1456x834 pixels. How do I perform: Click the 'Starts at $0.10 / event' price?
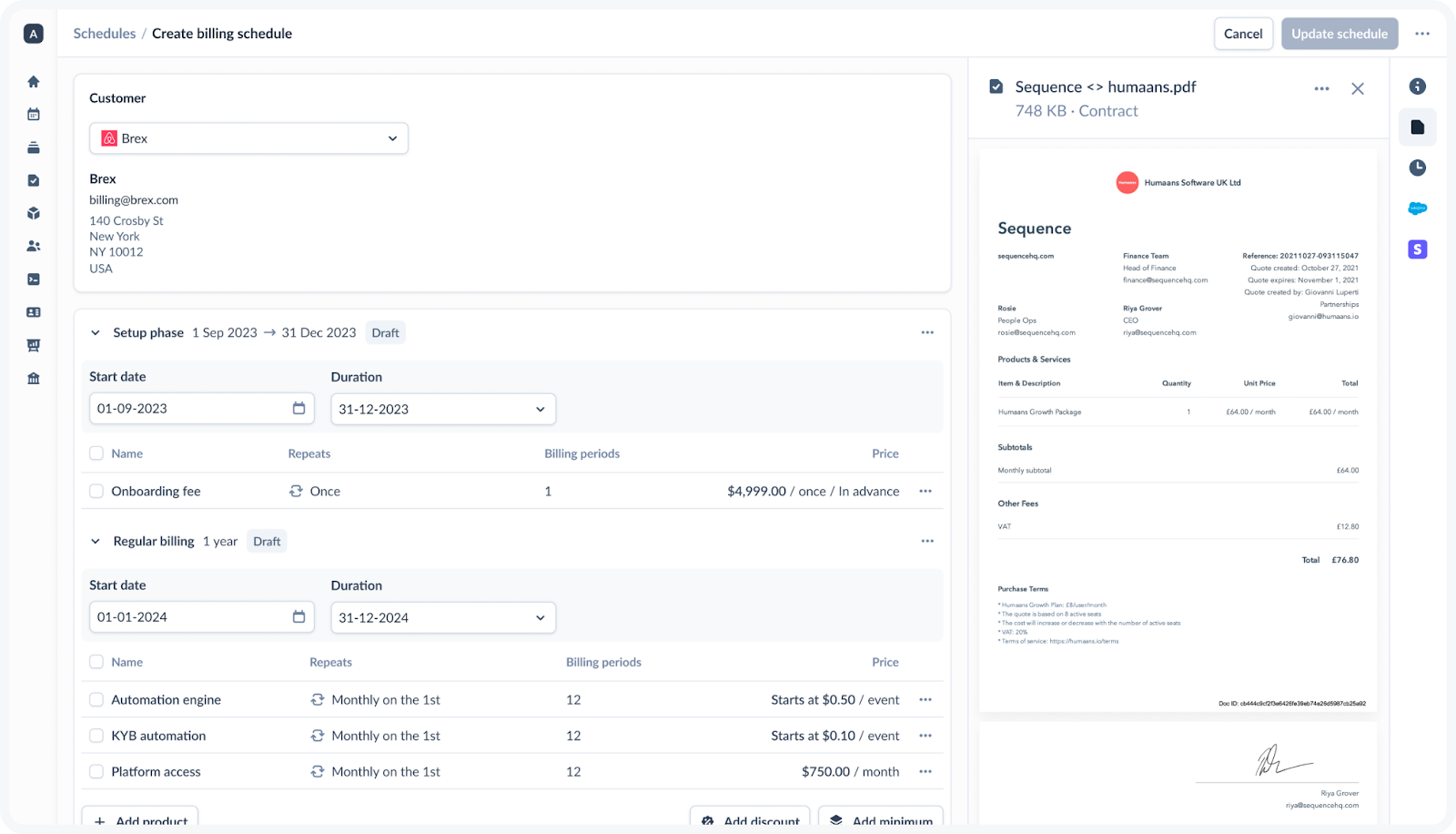click(835, 736)
